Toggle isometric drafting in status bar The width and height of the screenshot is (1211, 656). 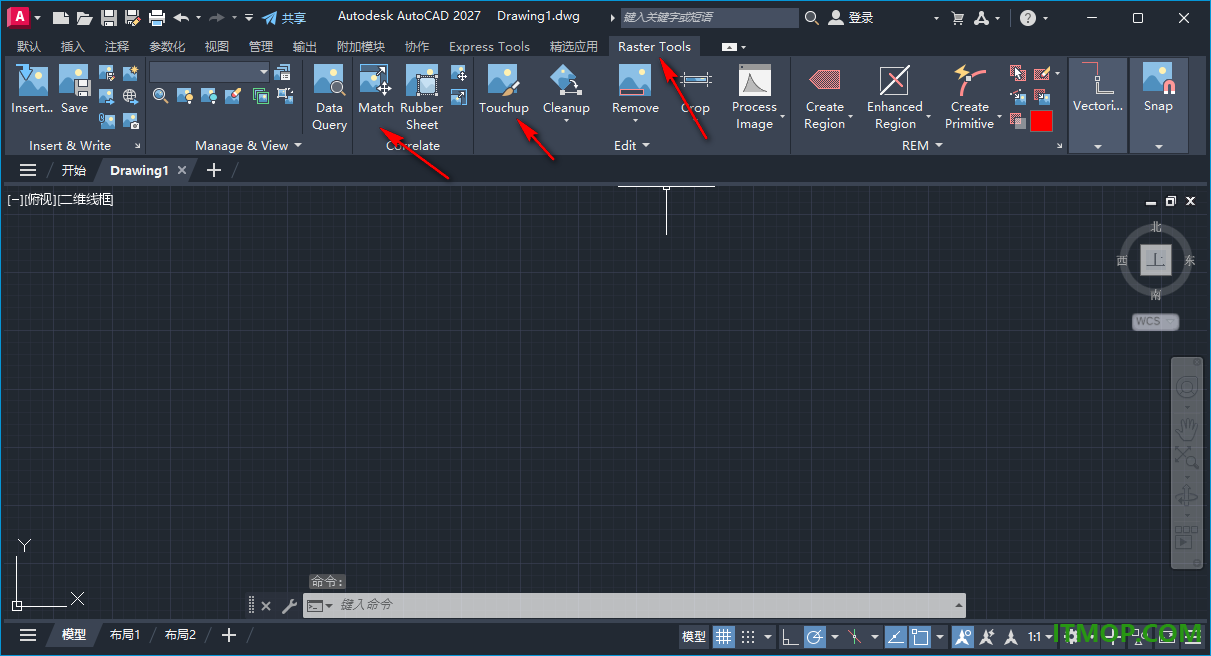click(x=855, y=636)
